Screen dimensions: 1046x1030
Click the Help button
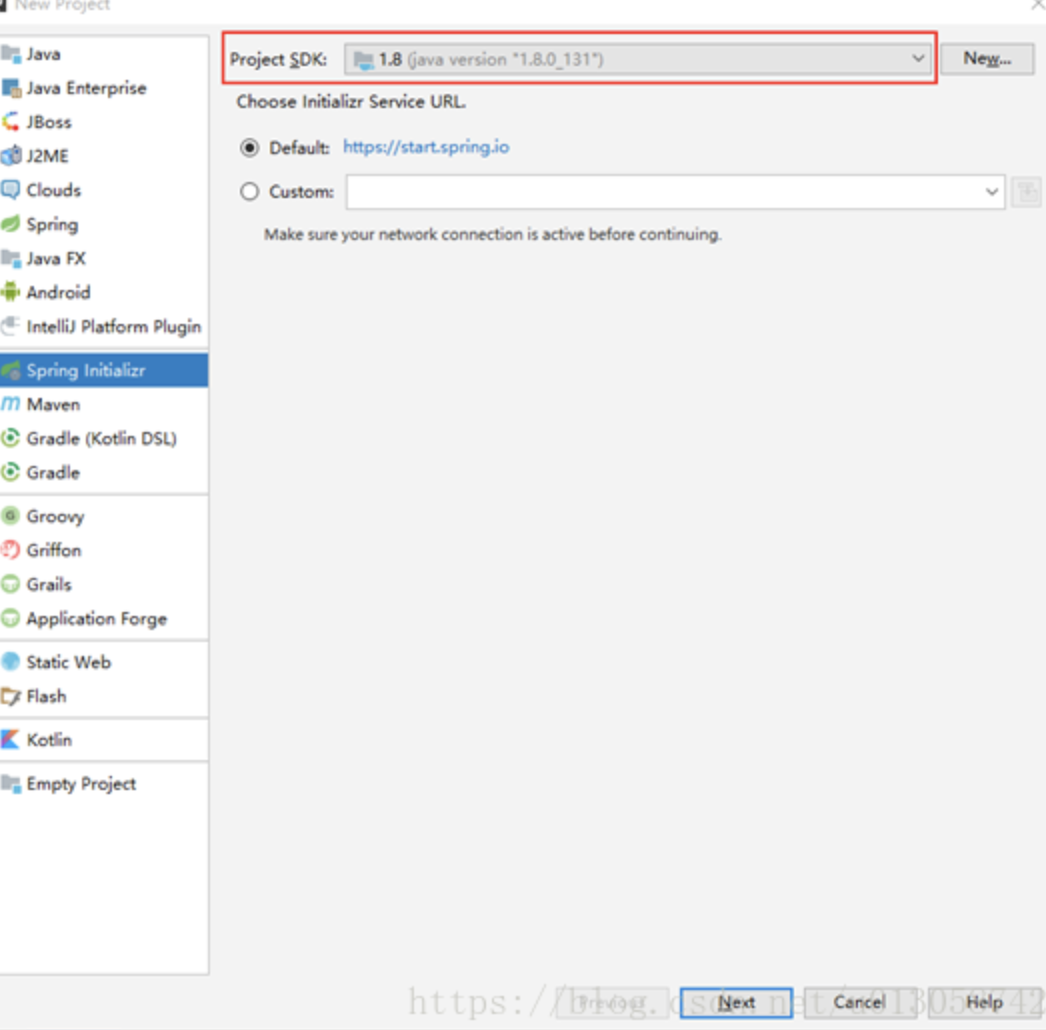click(x=985, y=1003)
